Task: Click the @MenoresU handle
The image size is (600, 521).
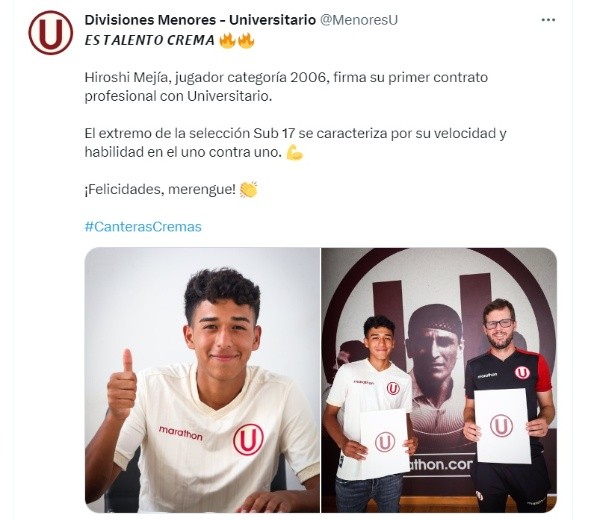Action: click(x=359, y=20)
